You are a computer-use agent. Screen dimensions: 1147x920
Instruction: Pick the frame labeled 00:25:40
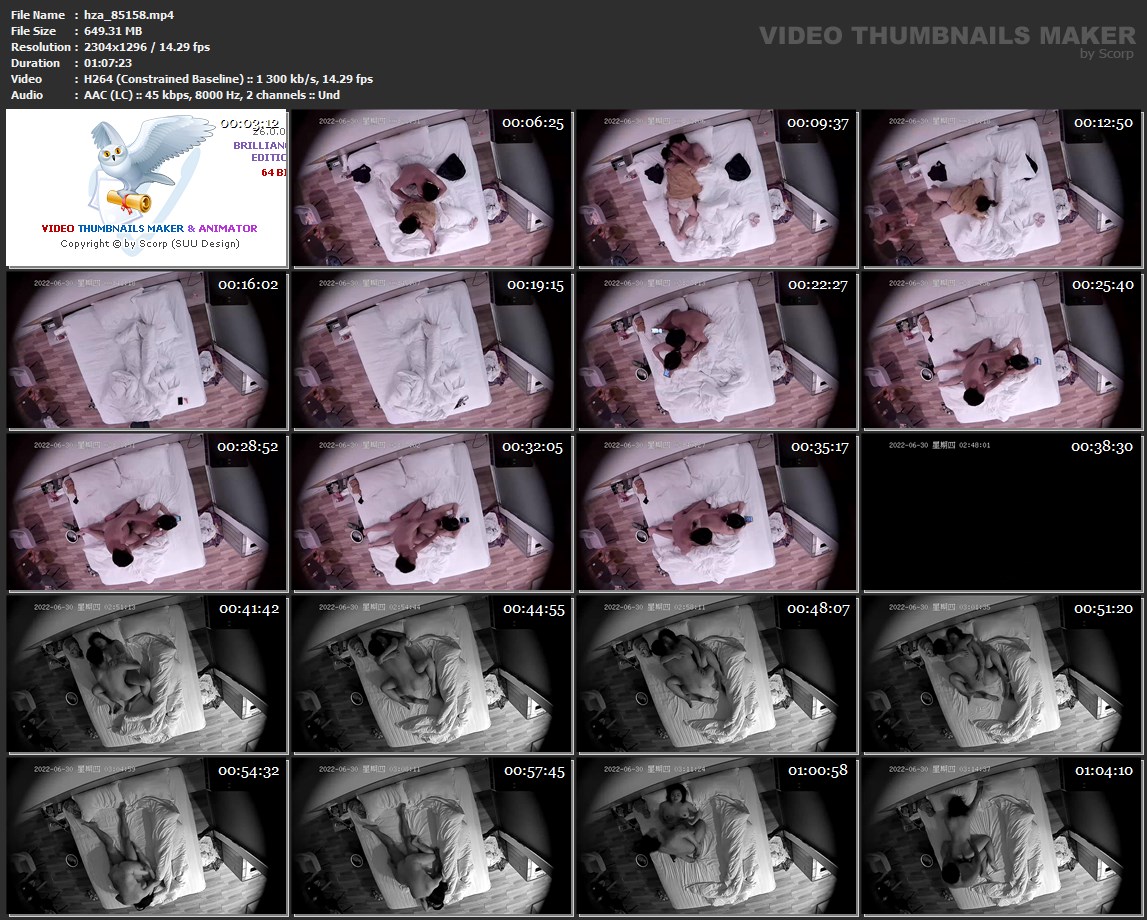pos(1002,350)
